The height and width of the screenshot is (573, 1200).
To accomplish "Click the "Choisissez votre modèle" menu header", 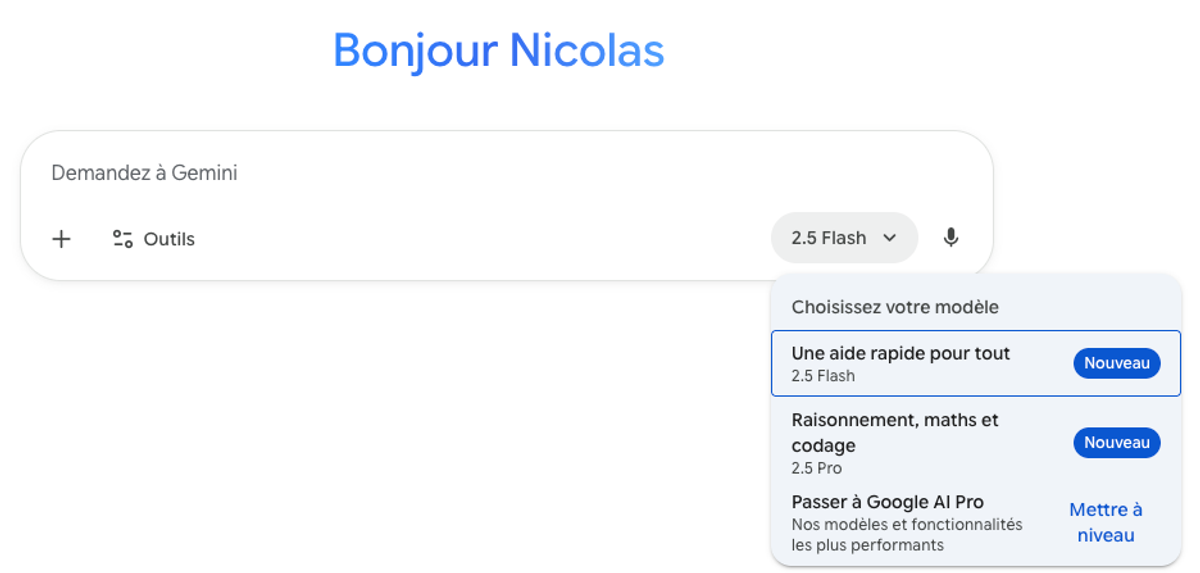I will 895,307.
